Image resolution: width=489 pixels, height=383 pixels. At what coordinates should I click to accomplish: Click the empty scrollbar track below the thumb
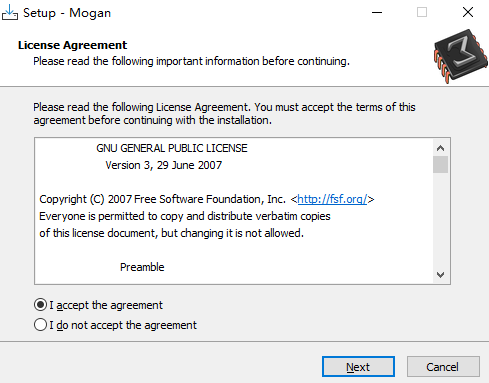[x=441, y=220]
